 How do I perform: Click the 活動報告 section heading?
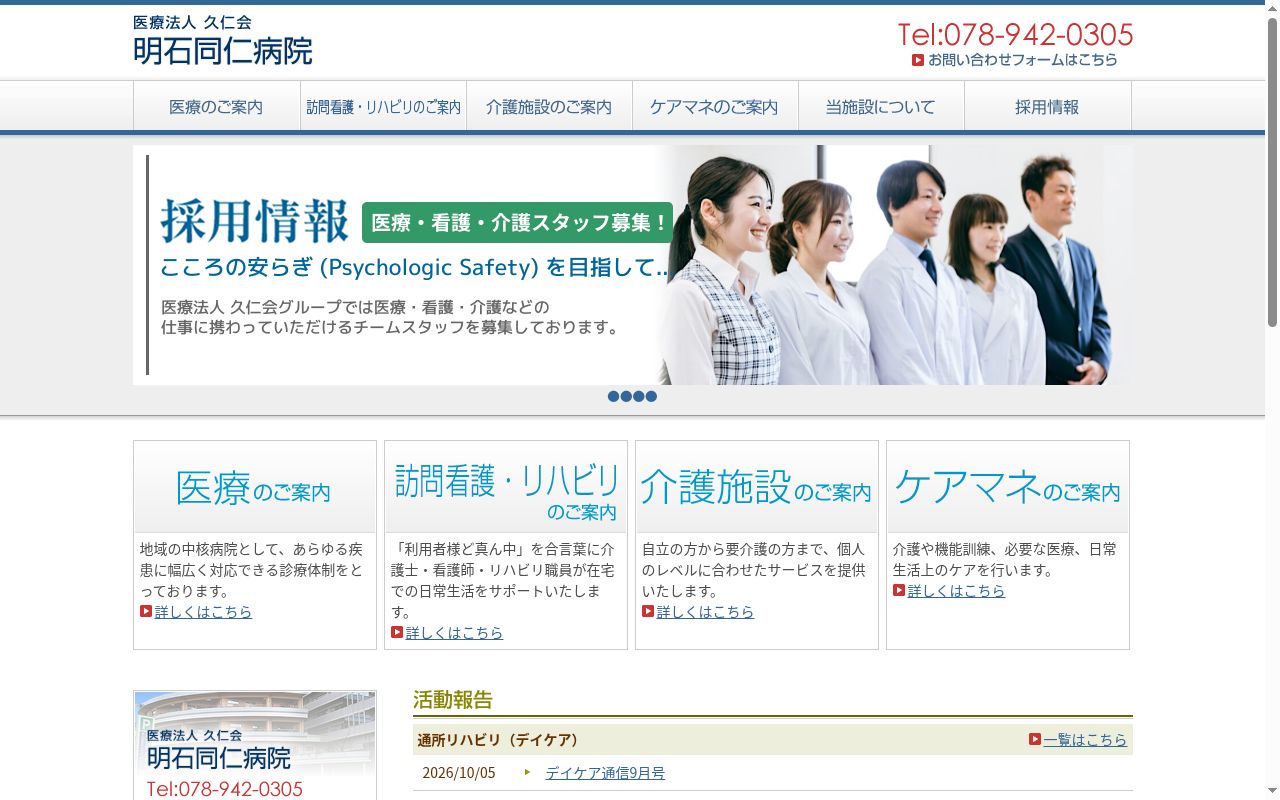coord(453,700)
